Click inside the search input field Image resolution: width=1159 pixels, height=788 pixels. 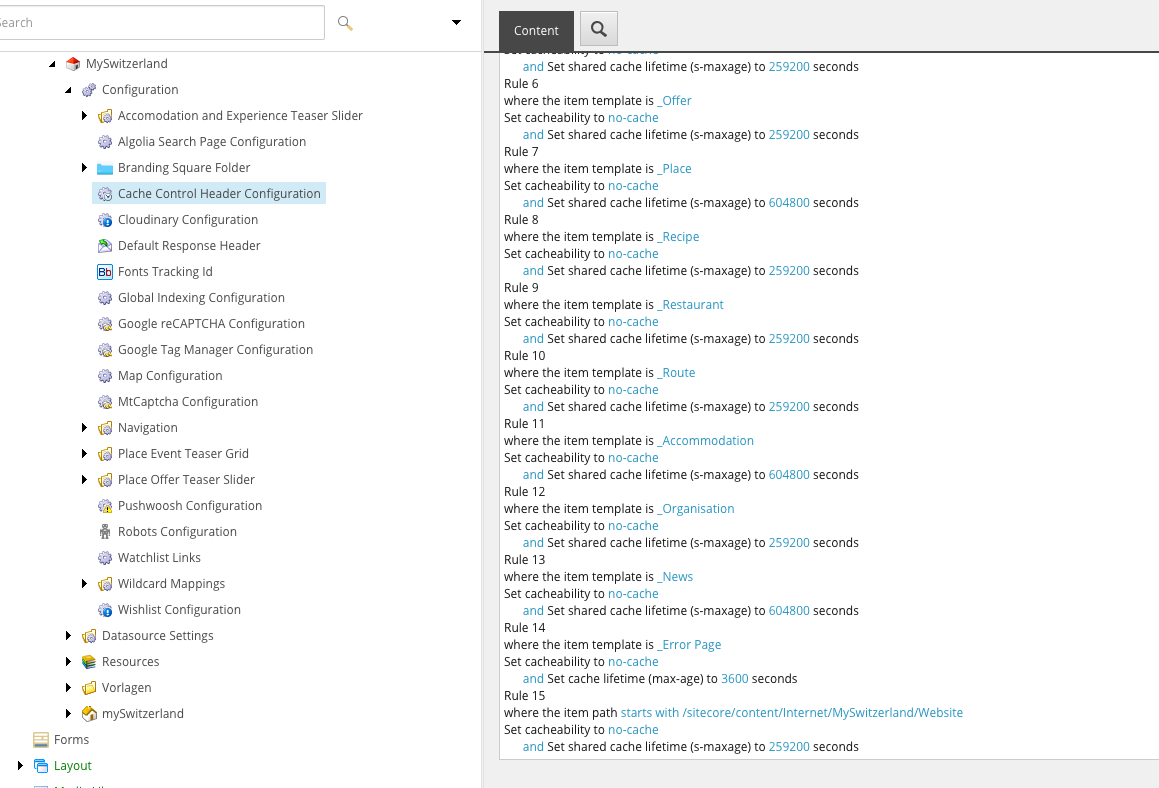pyautogui.click(x=160, y=22)
